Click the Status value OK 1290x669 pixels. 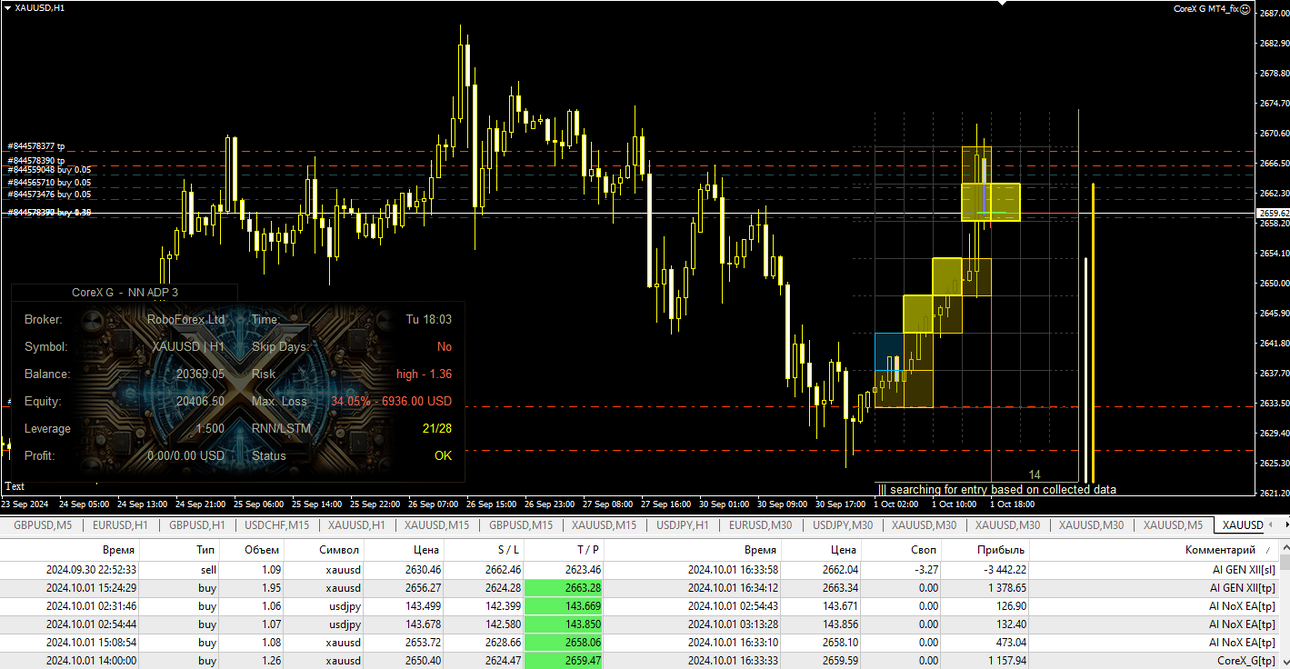pos(443,455)
